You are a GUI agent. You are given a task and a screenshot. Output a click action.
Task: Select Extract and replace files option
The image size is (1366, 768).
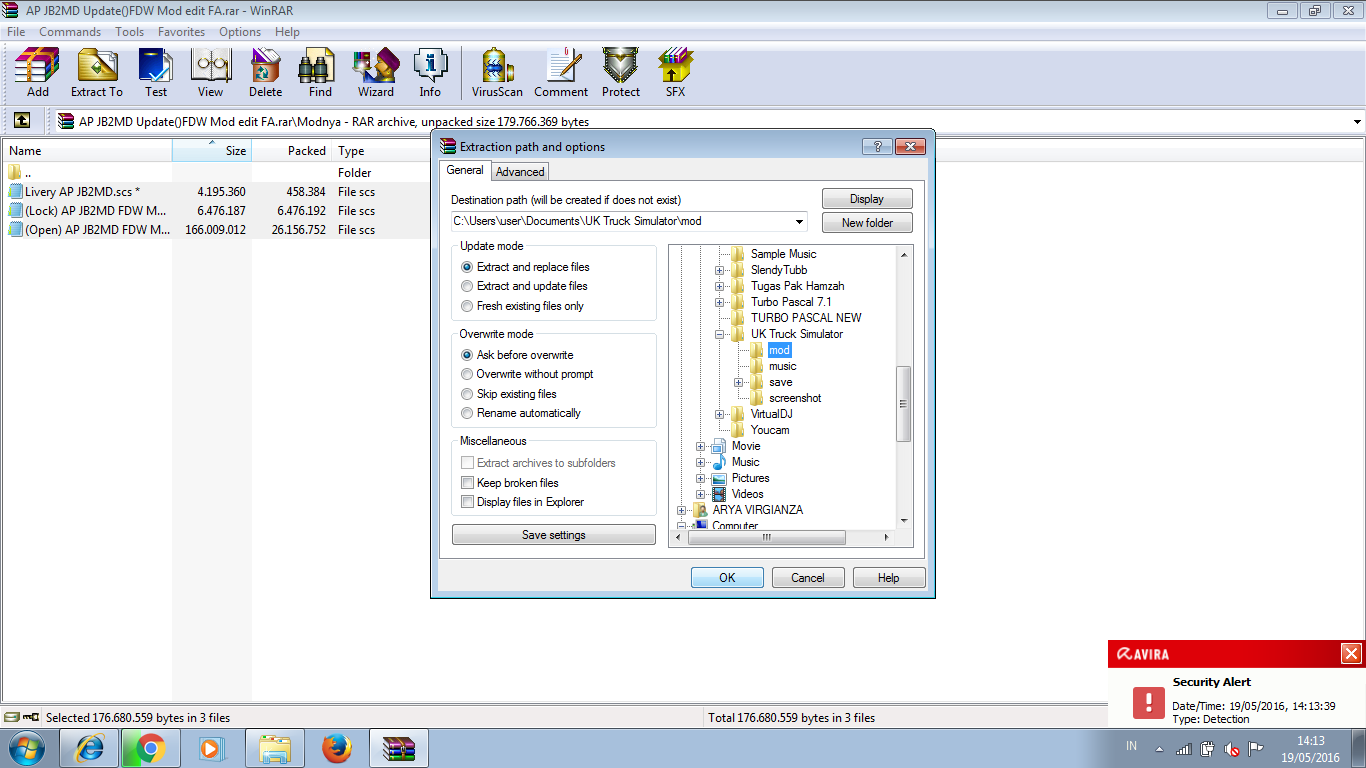pos(525,267)
